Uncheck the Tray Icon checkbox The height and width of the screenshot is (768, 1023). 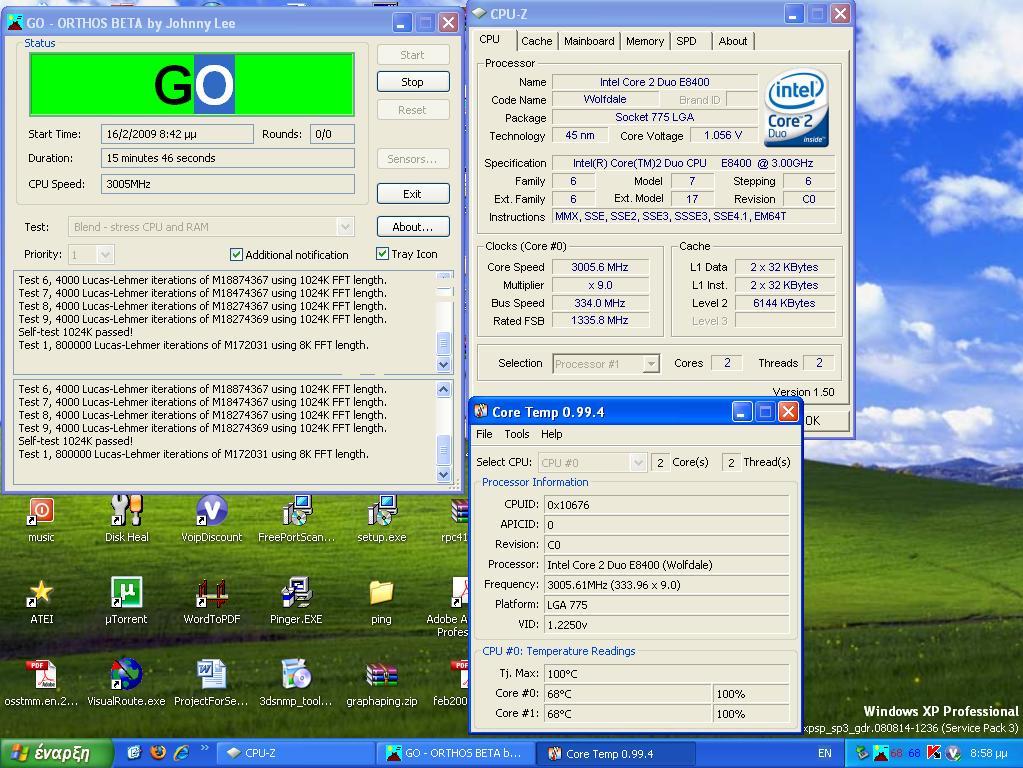click(x=382, y=254)
